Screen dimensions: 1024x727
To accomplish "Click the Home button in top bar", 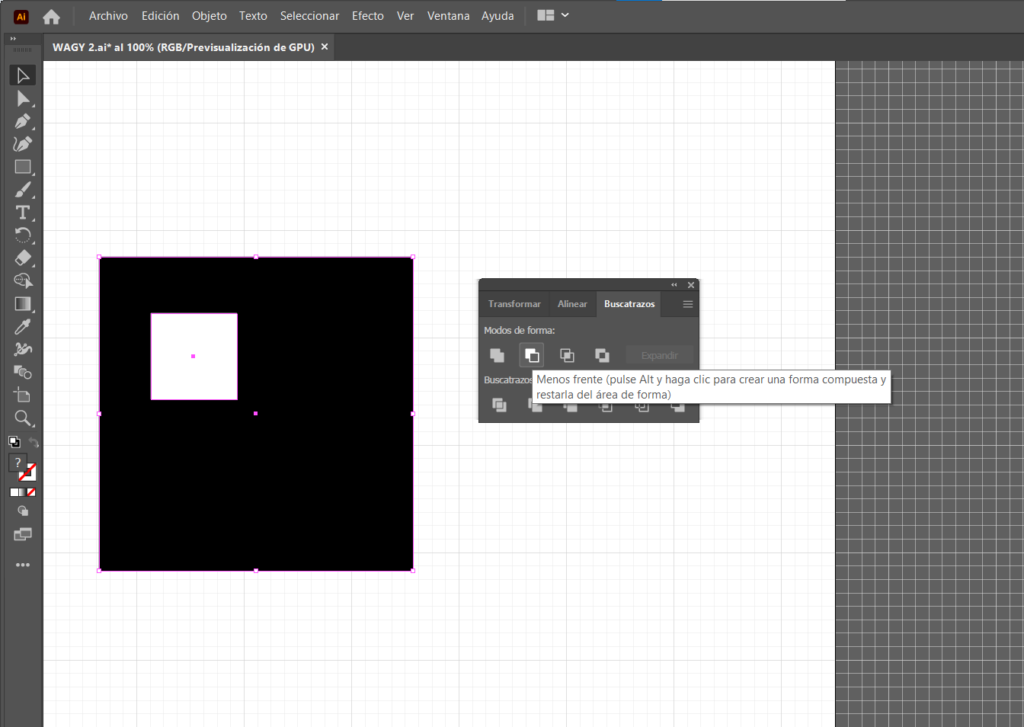I will tap(51, 16).
